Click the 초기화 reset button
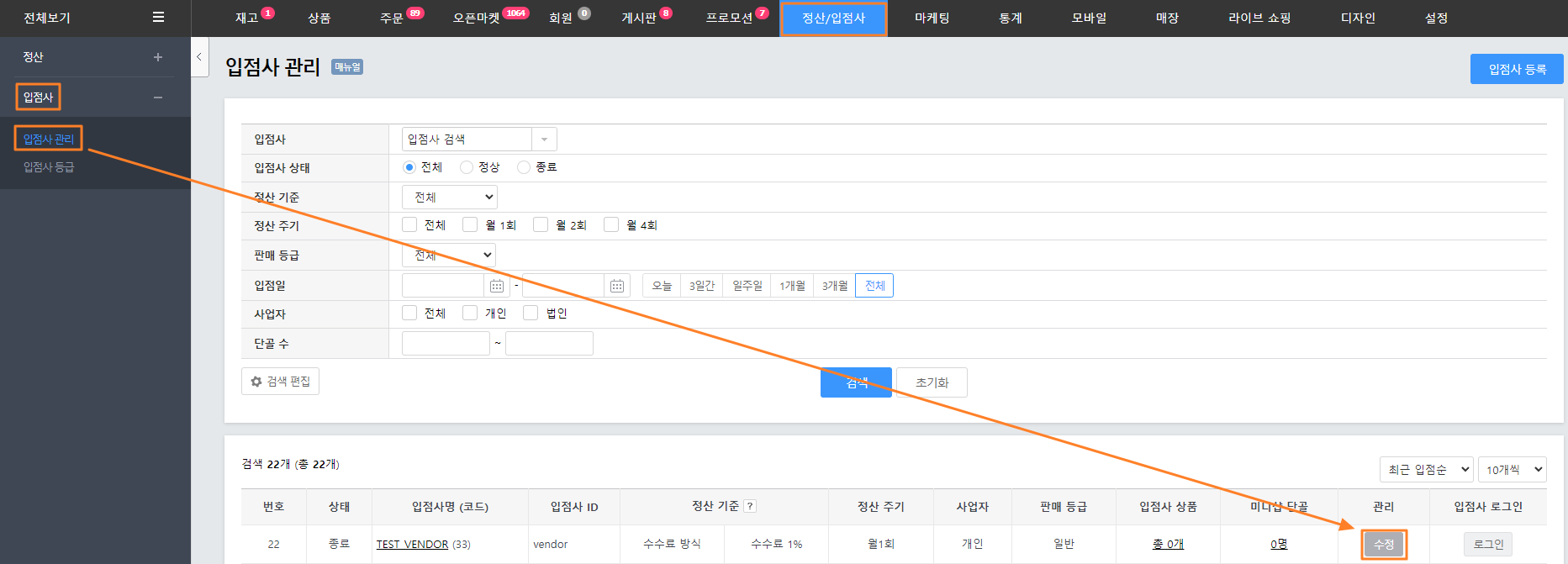The height and width of the screenshot is (564, 1568). pos(932,382)
